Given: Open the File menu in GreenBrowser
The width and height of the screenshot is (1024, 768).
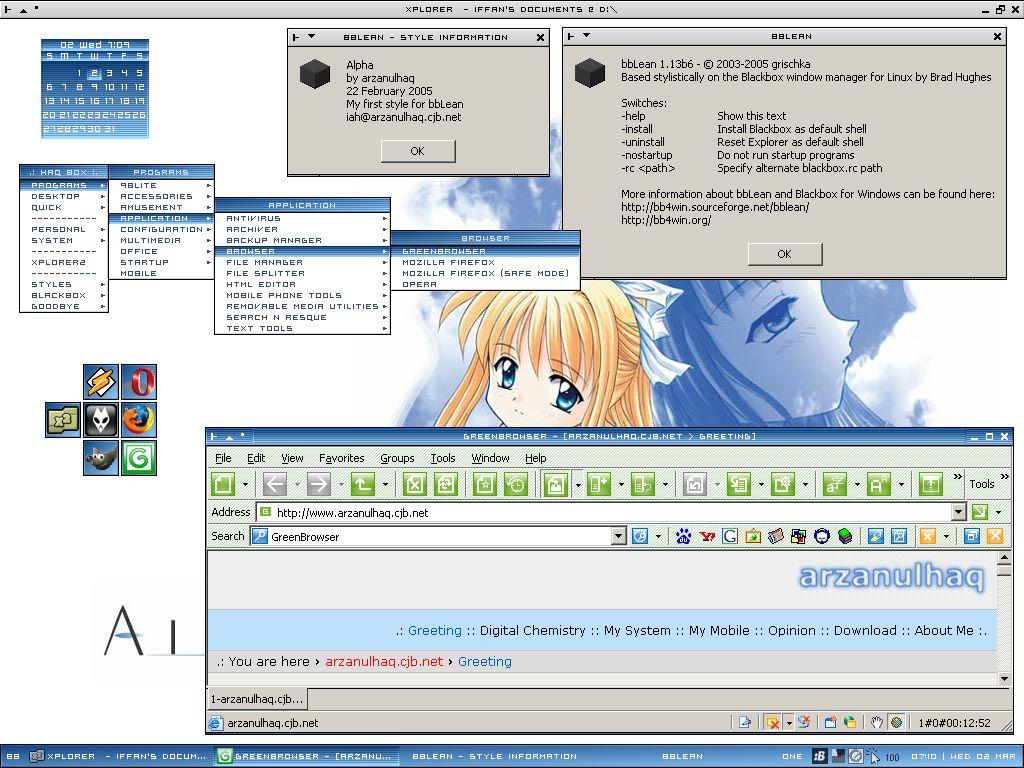Looking at the screenshot, I should point(223,458).
